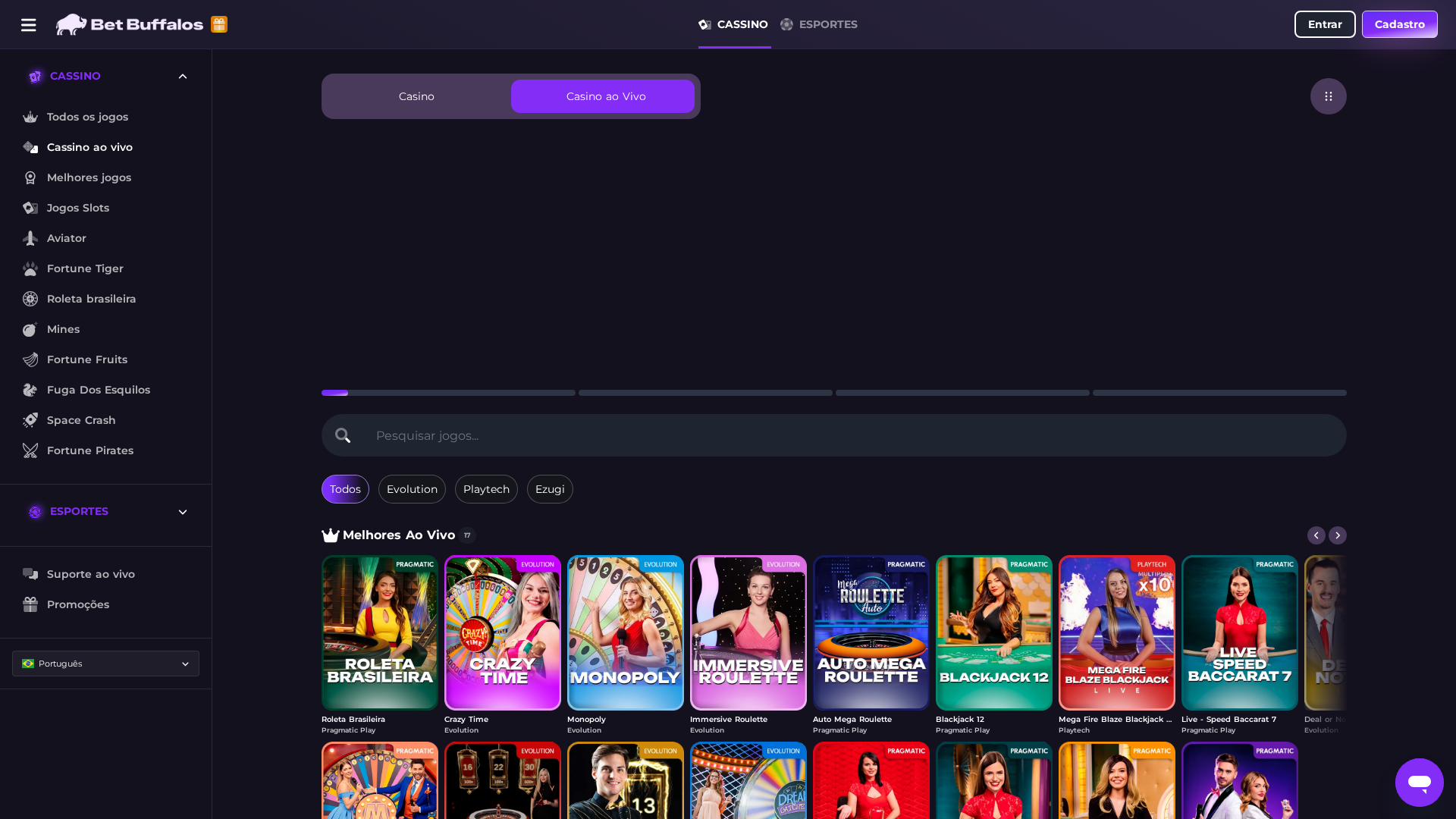Click the medal icon beside Melhores jogos
Image resolution: width=1456 pixels, height=819 pixels.
tap(30, 177)
